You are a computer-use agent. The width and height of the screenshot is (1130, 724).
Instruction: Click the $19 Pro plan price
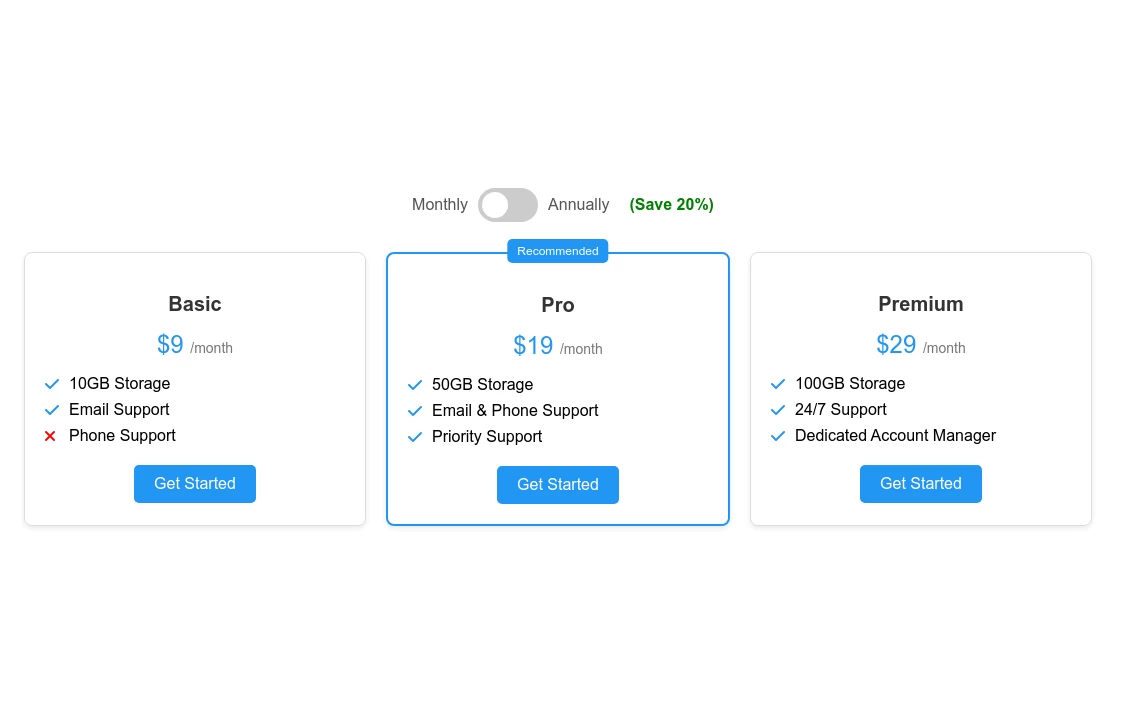coord(533,346)
